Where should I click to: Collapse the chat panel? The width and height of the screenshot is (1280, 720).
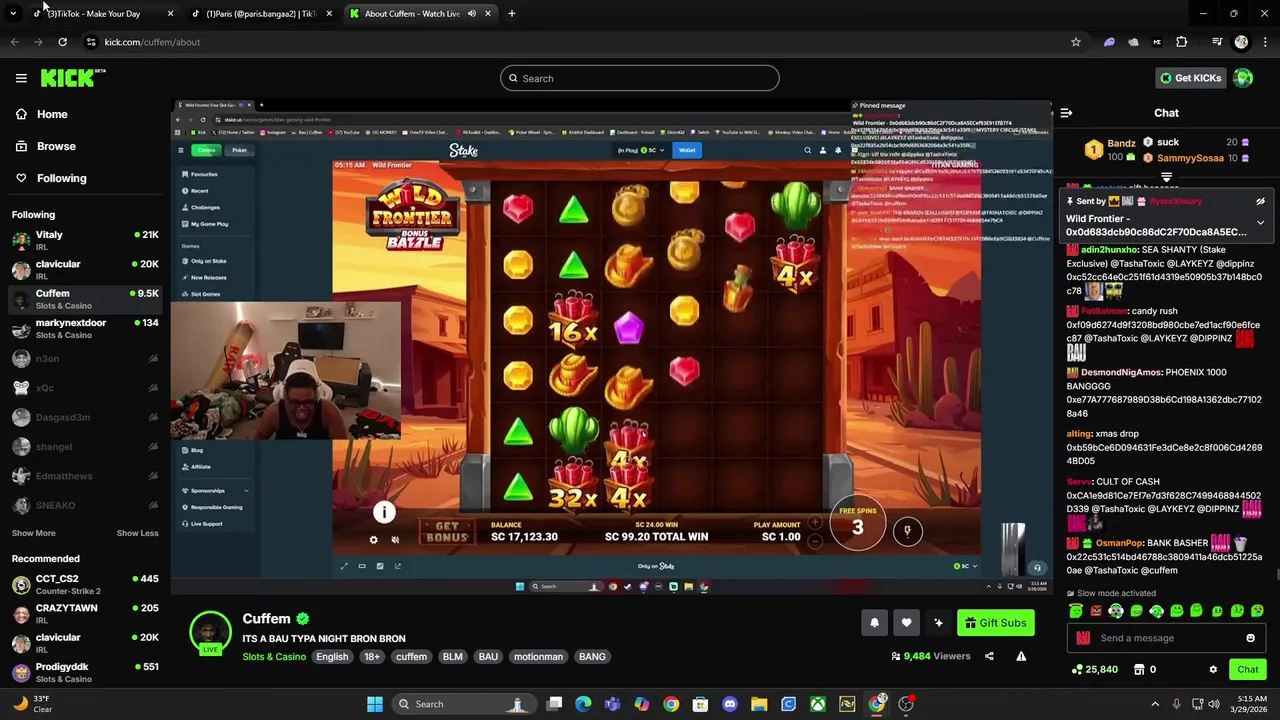tap(1066, 113)
